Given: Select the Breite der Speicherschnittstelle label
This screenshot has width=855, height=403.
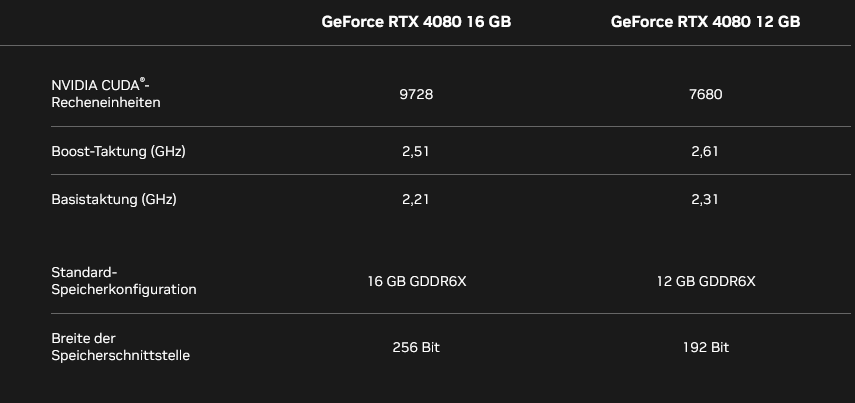Looking at the screenshot, I should click(x=120, y=346).
